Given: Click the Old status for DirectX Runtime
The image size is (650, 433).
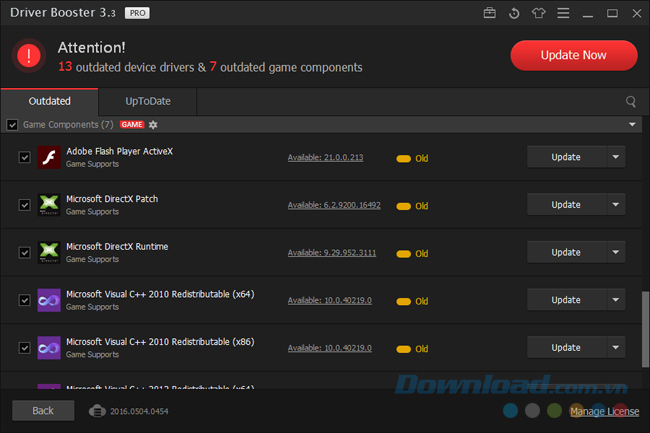Looking at the screenshot, I should click(x=412, y=254).
